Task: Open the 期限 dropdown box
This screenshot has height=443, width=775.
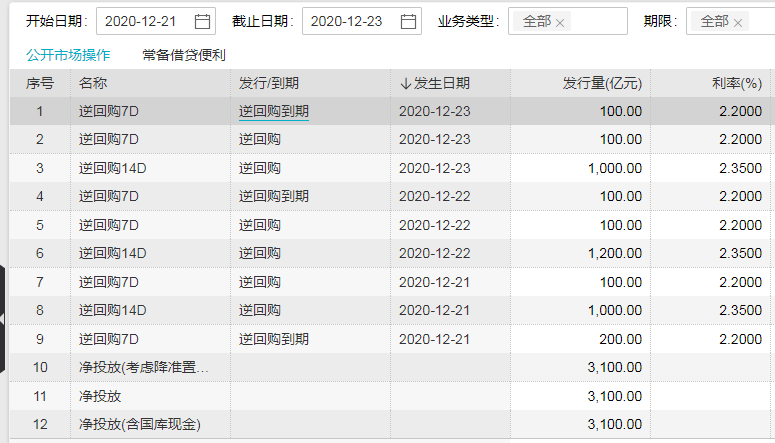Action: (731, 21)
